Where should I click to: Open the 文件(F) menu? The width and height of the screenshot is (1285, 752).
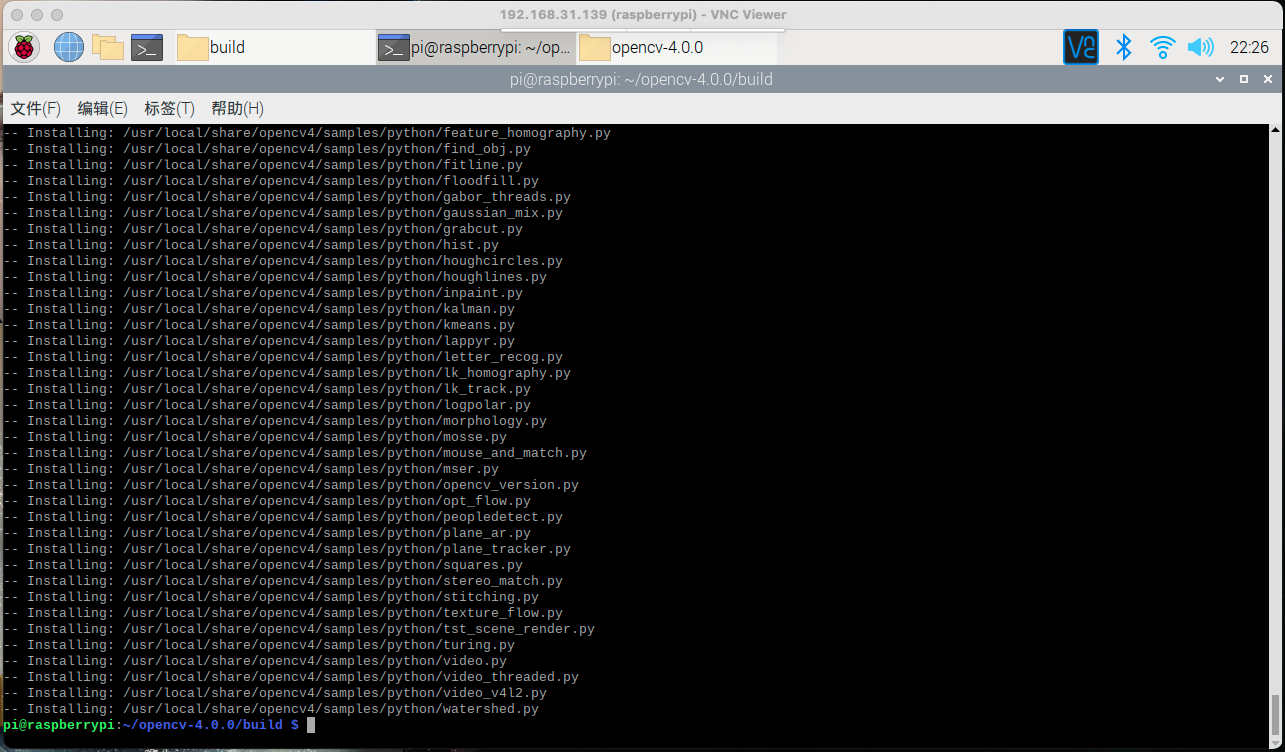[36, 108]
